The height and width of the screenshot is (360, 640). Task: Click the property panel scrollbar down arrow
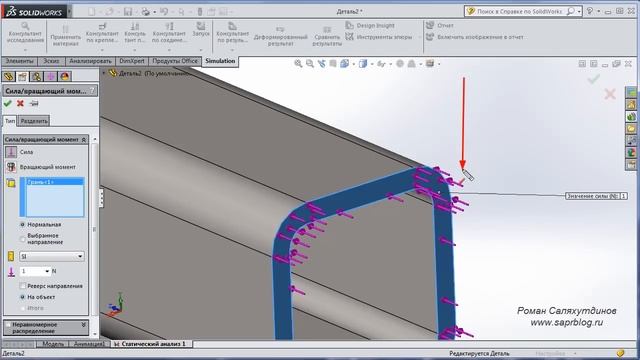coord(95,334)
